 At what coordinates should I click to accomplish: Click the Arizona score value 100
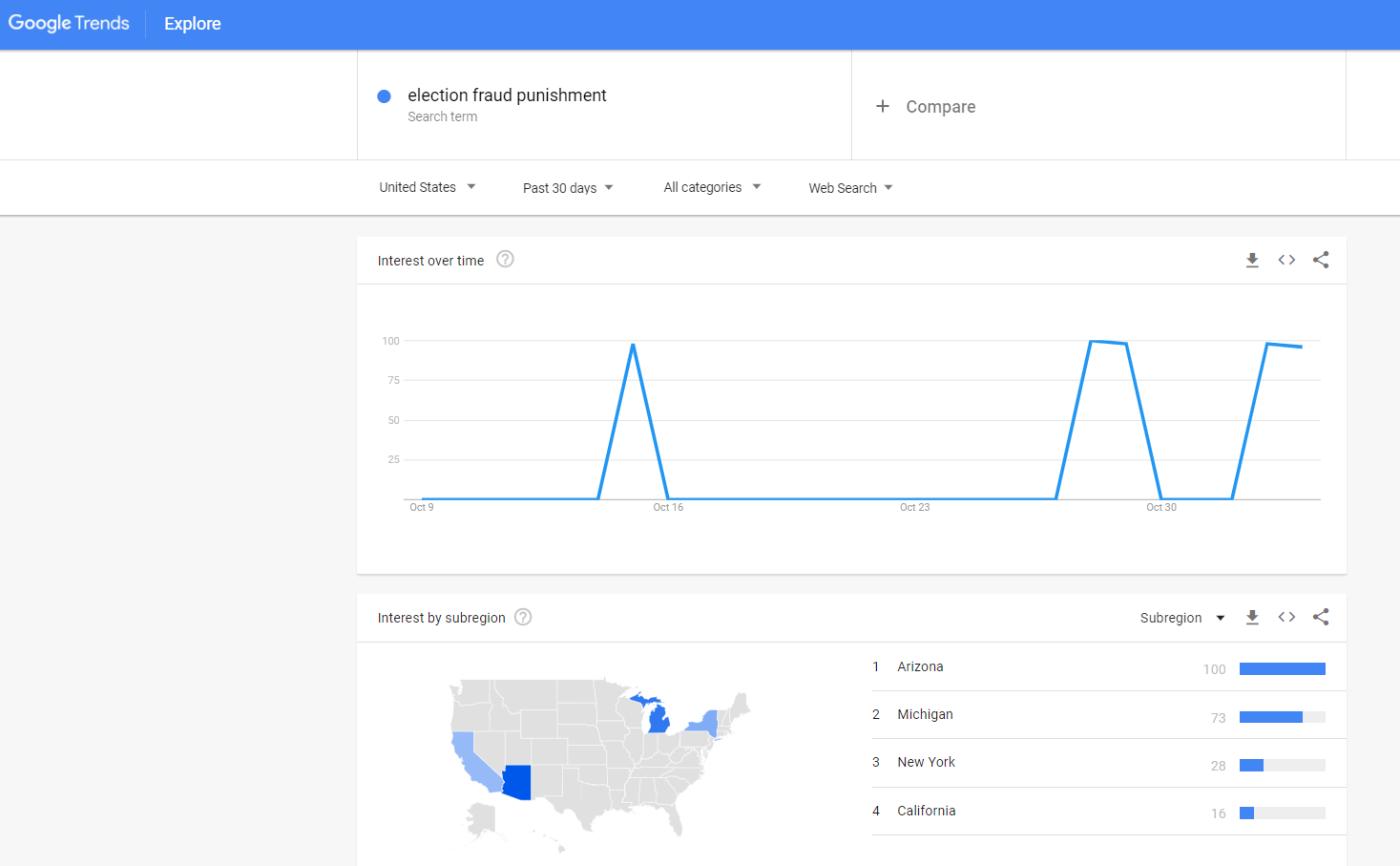point(1214,669)
